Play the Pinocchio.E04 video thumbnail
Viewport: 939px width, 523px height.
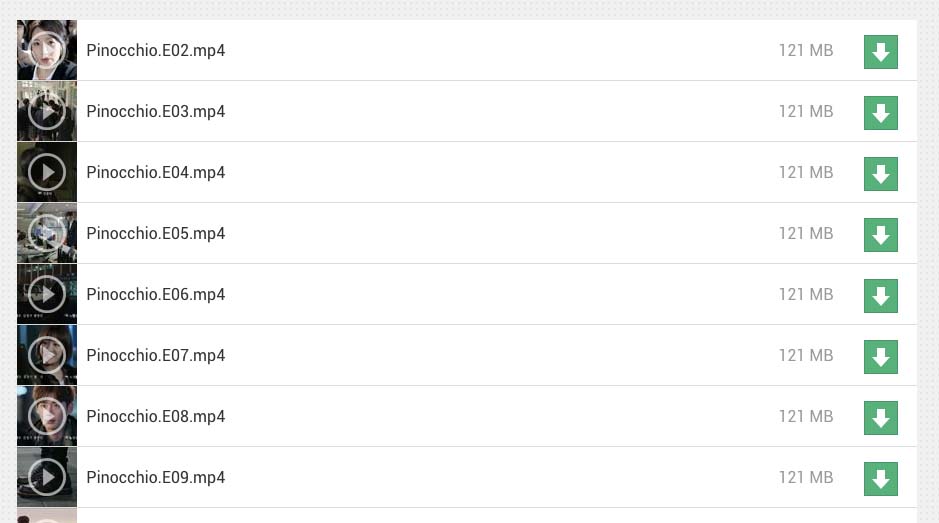pos(47,173)
